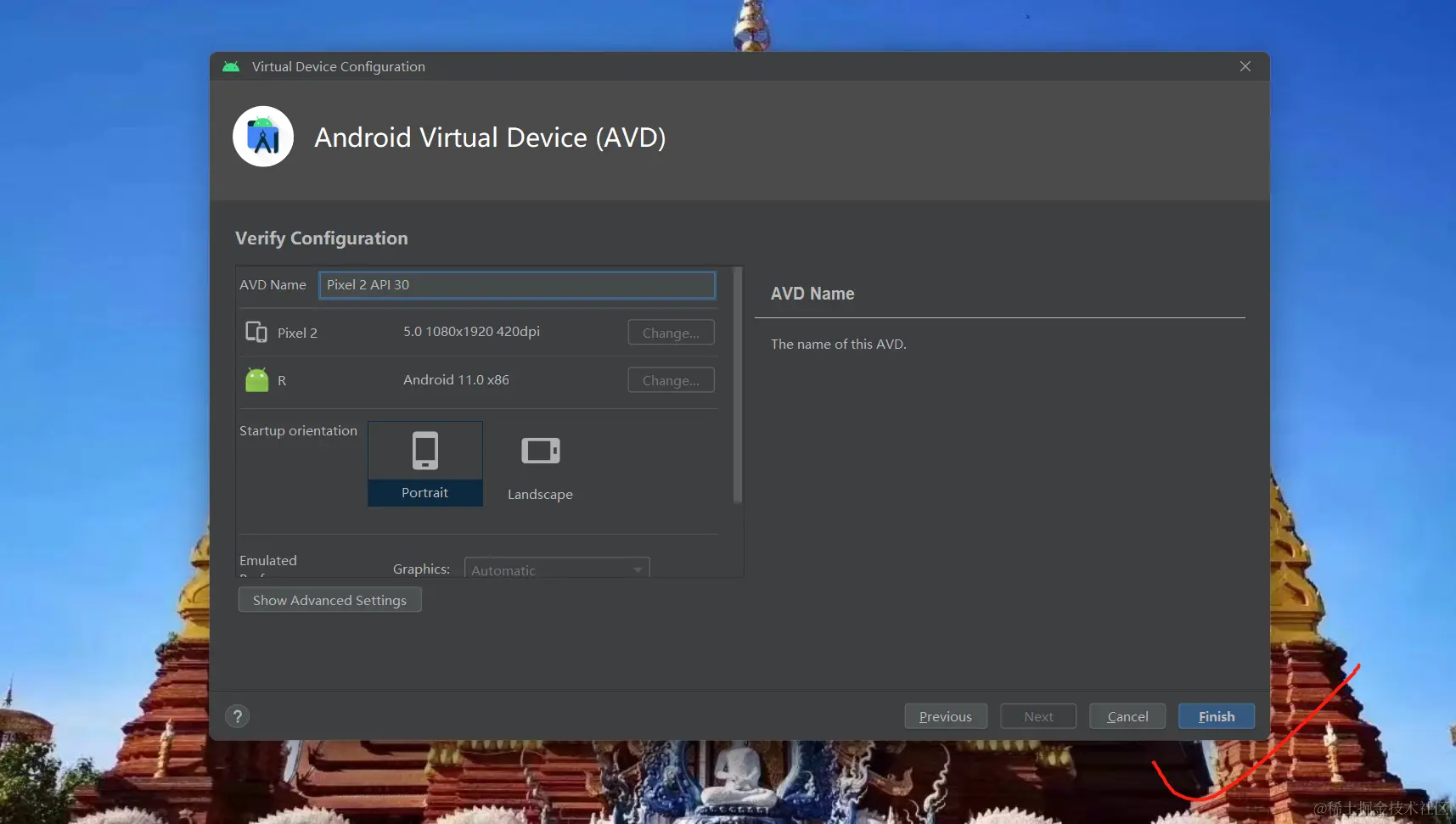Click the 'Verify Configuration' heading

(322, 238)
